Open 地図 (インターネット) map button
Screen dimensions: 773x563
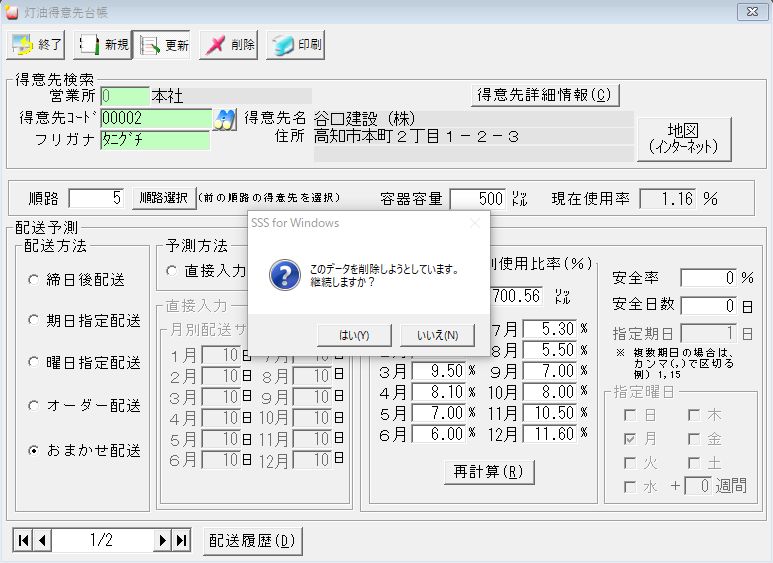click(x=684, y=138)
